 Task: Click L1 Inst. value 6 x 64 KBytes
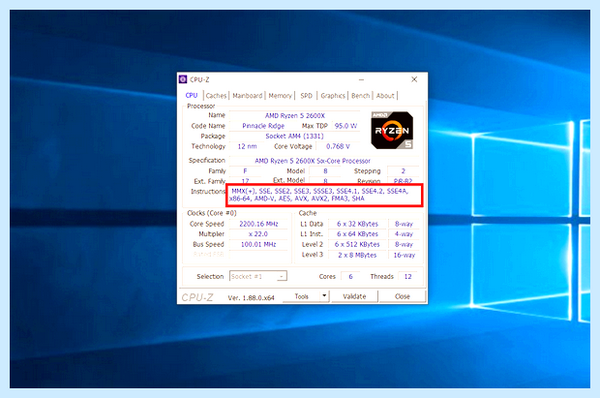357,234
